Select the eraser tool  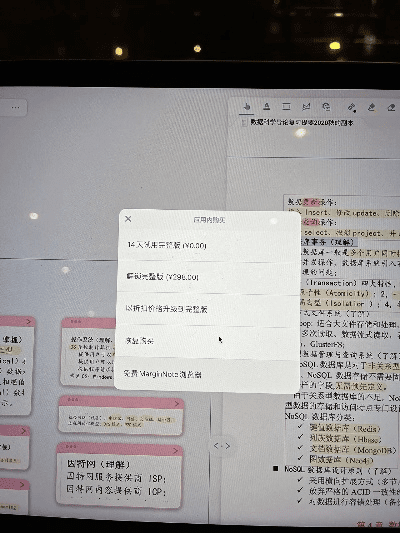(x=392, y=107)
